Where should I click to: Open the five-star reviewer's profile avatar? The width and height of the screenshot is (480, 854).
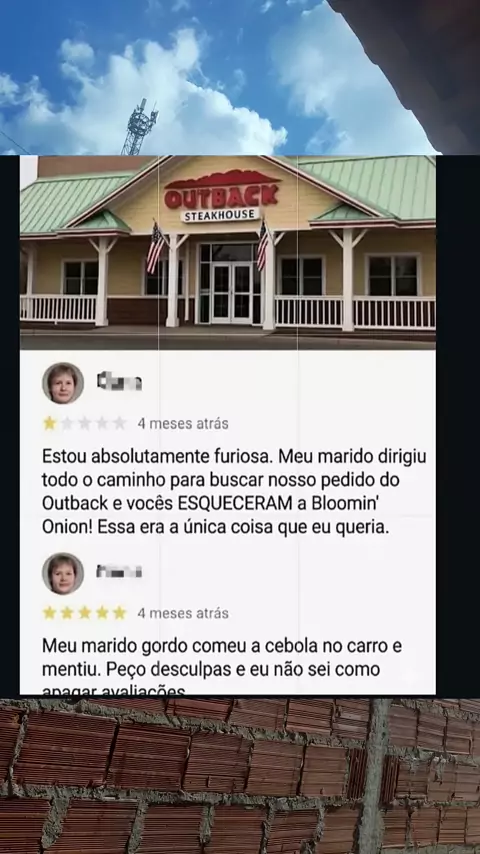pyautogui.click(x=63, y=573)
